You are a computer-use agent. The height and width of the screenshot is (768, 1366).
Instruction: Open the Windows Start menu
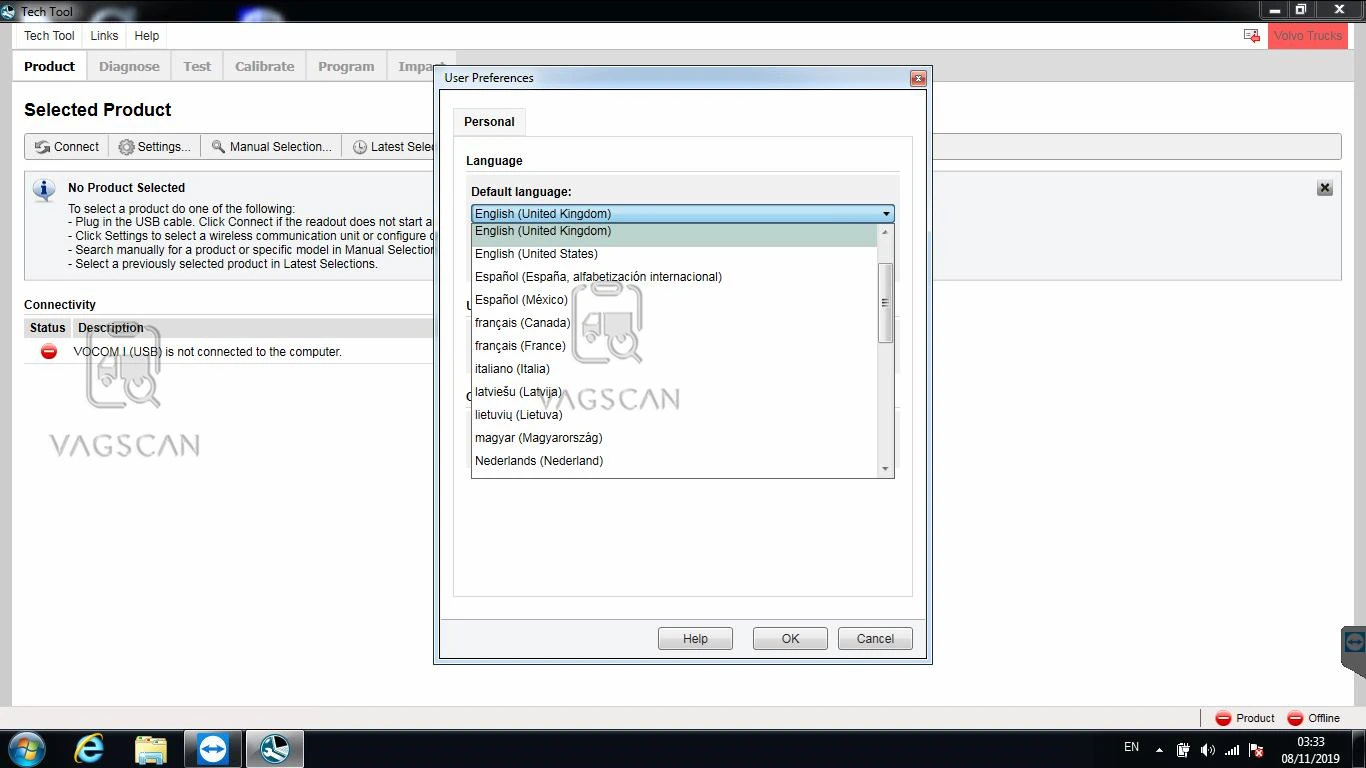[x=27, y=748]
